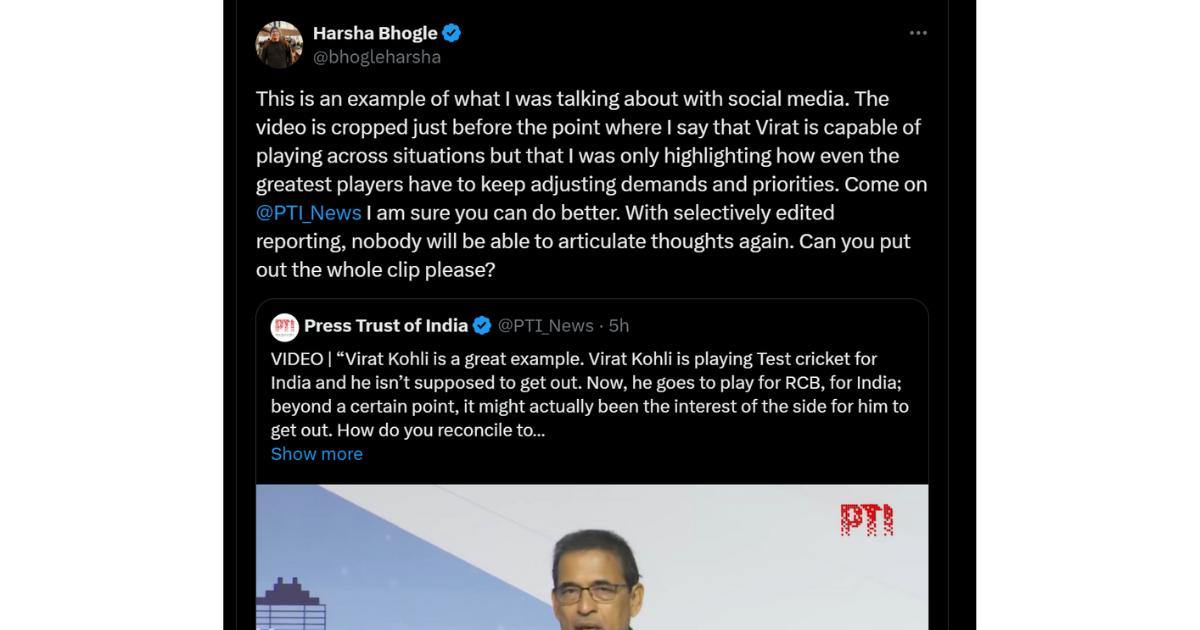Image resolution: width=1200 pixels, height=630 pixels.
Task: Open the @PTI_News handle in the quoted tweet
Action: (x=546, y=326)
